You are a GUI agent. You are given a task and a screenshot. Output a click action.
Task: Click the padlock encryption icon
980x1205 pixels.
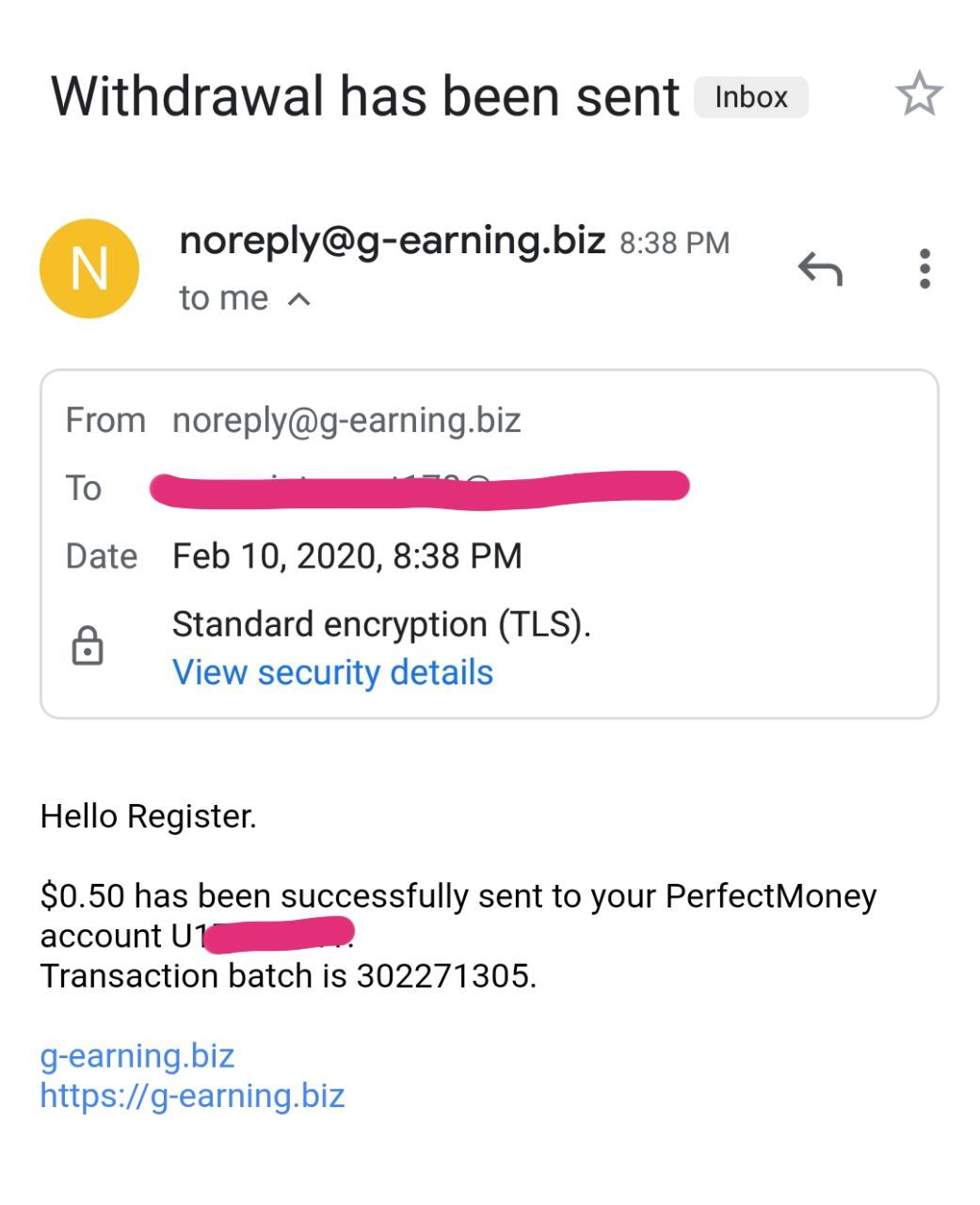click(88, 647)
